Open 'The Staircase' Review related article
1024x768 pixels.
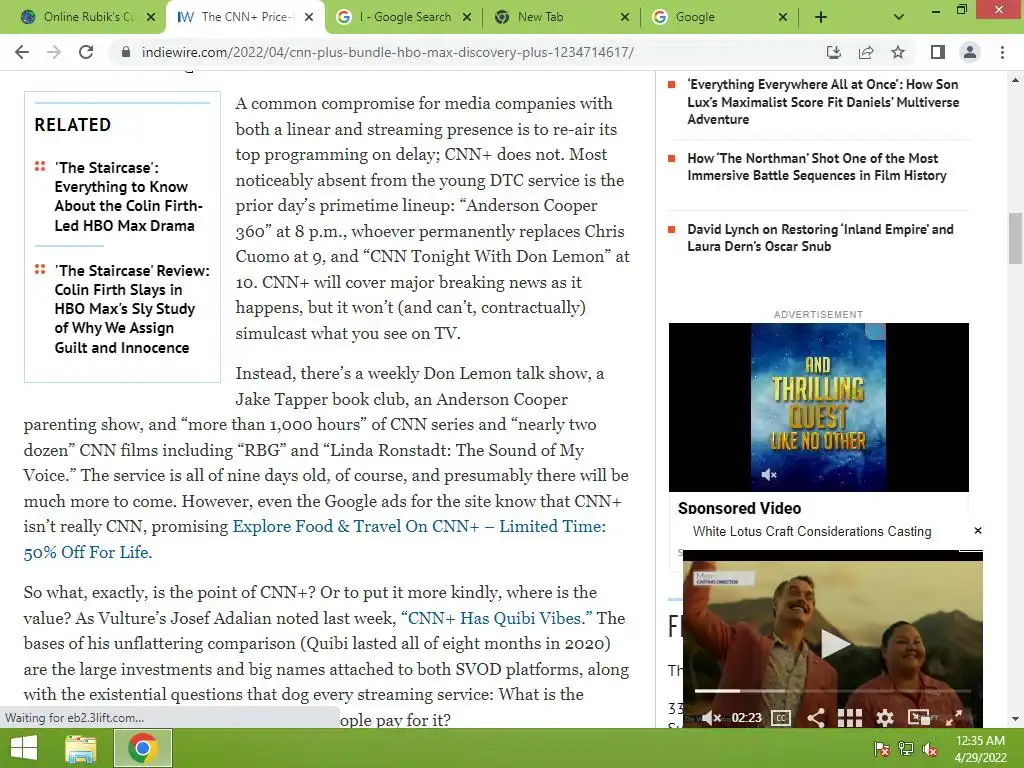click(x=132, y=309)
